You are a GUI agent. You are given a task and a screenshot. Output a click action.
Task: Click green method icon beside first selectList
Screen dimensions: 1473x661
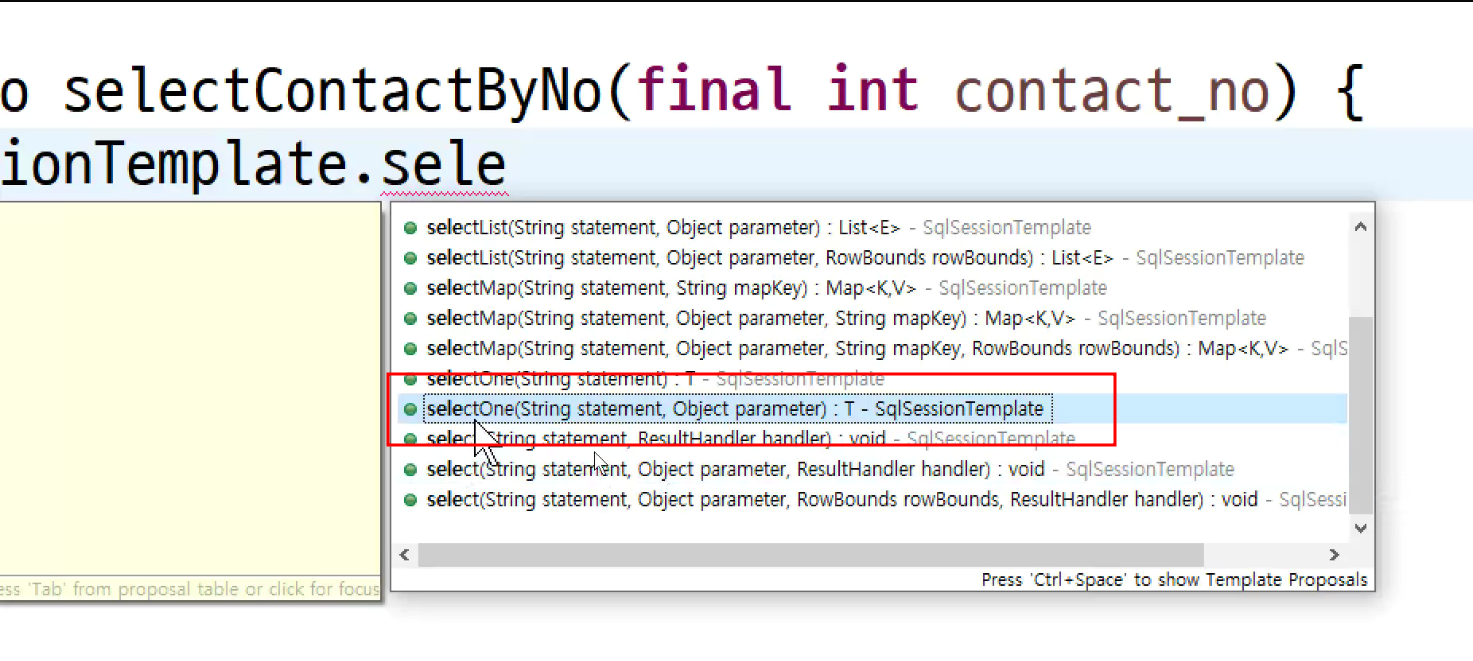coord(410,228)
